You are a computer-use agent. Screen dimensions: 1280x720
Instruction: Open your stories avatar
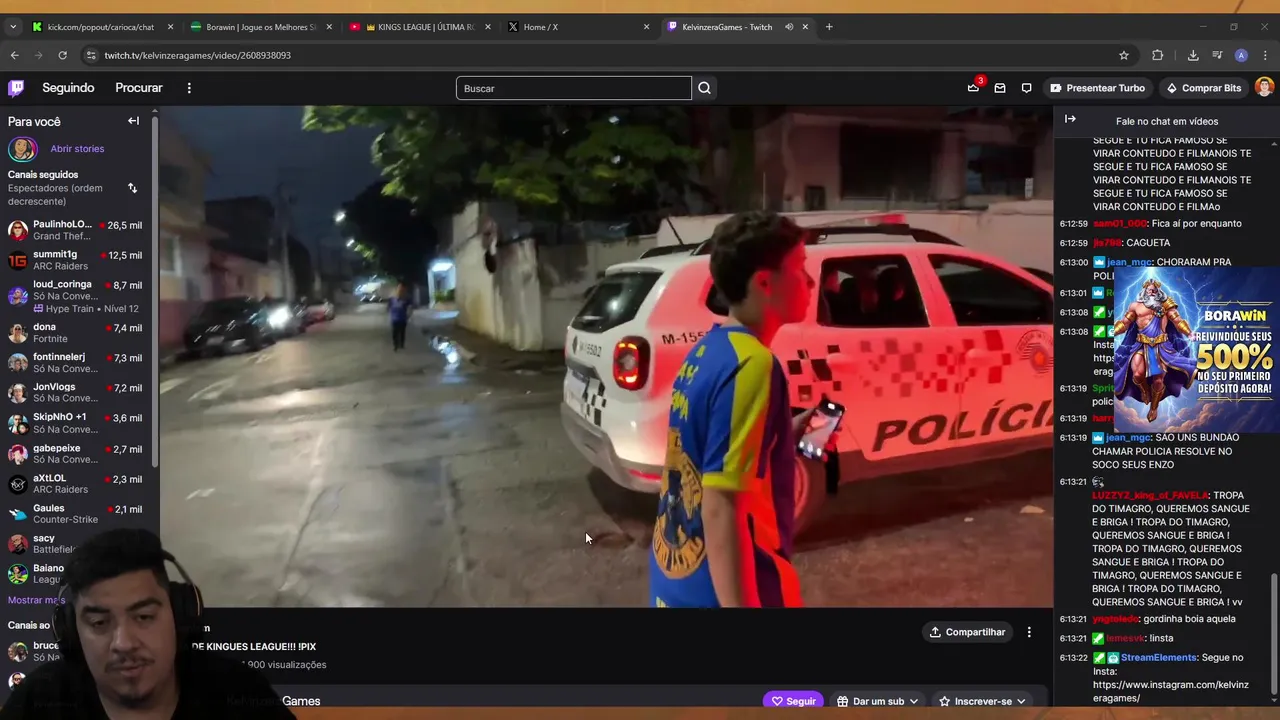point(22,149)
